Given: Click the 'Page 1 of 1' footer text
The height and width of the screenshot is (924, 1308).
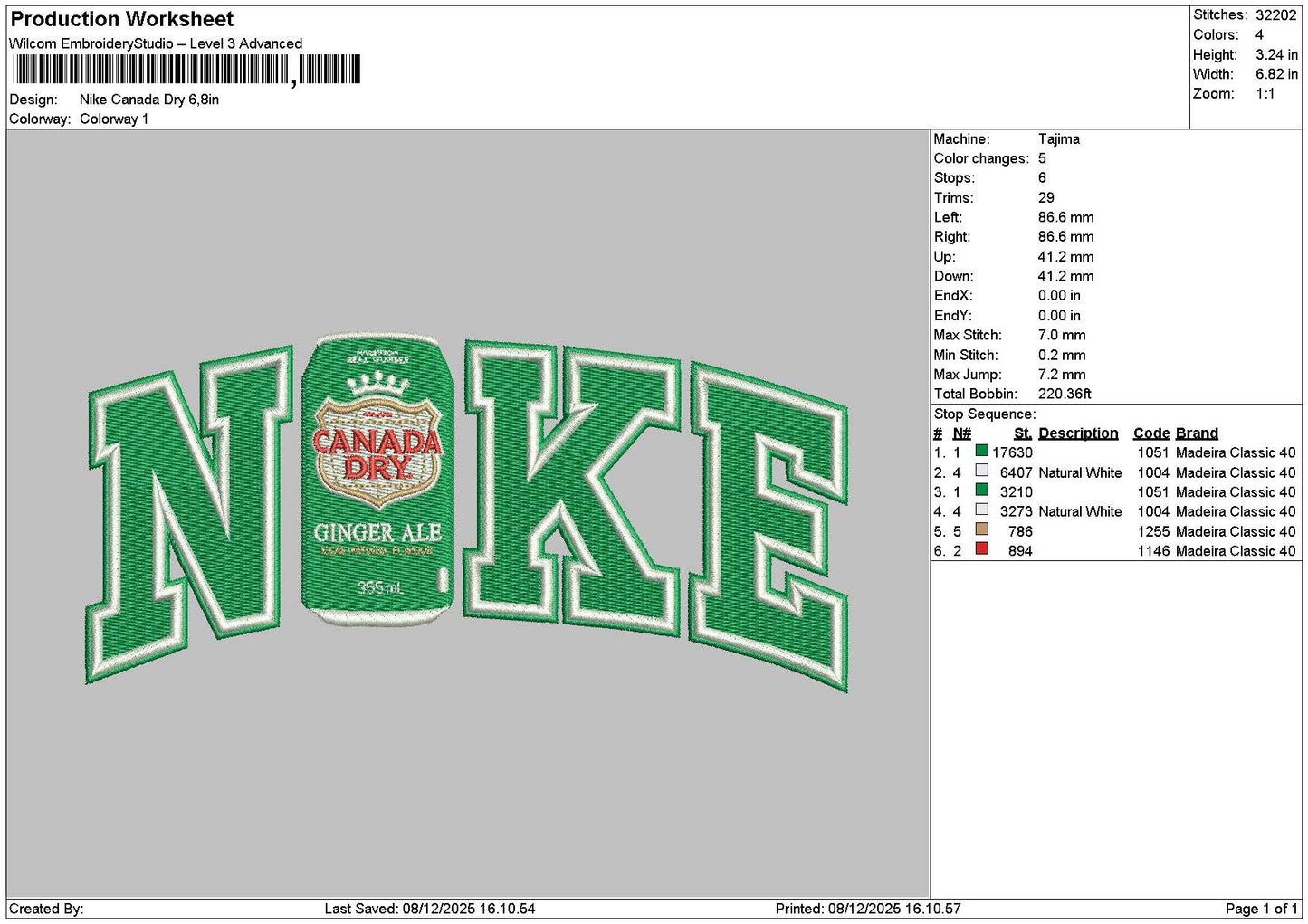Looking at the screenshot, I should point(1262,909).
